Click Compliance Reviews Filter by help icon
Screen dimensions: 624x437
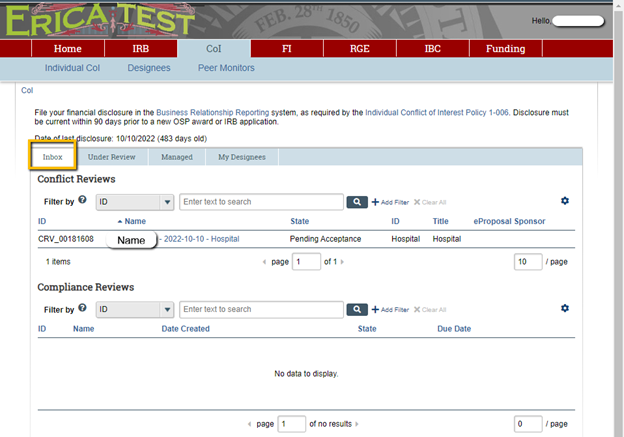click(82, 307)
